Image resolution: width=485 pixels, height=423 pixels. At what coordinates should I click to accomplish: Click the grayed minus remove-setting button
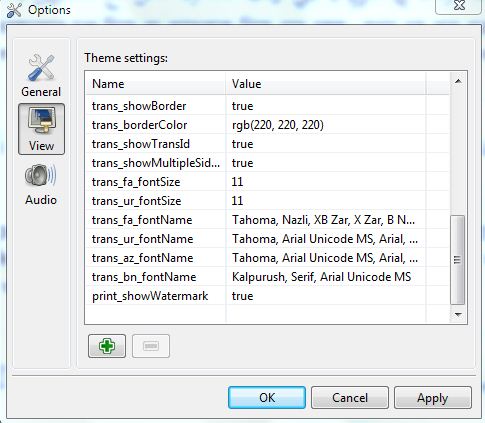151,346
